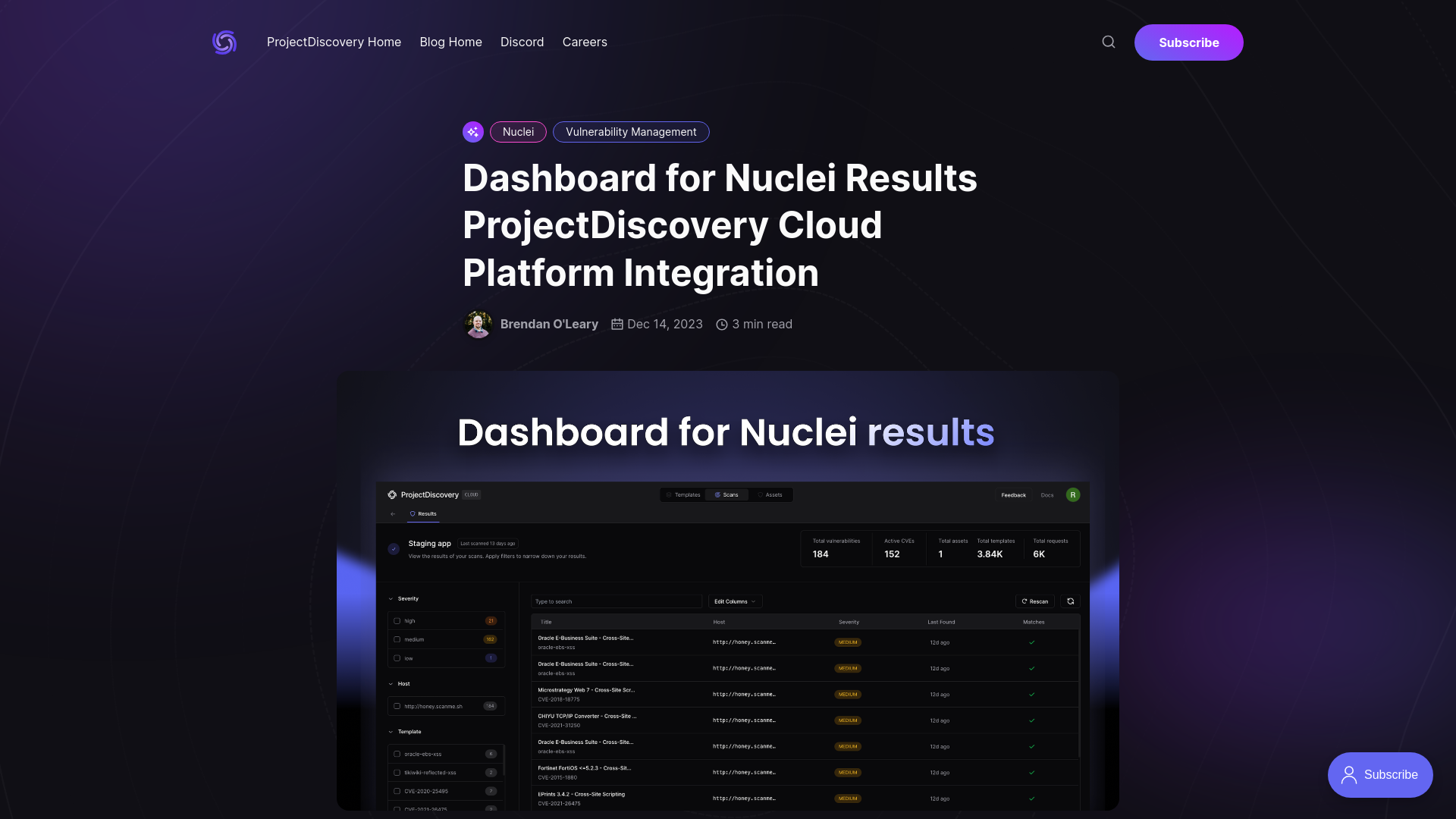
Task: Toggle the High severity checkbox filter
Action: (397, 621)
